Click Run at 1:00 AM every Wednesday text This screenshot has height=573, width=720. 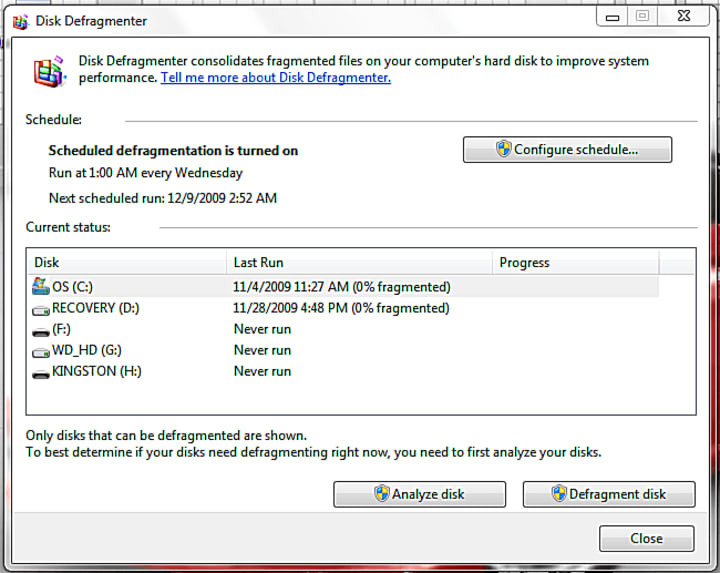point(146,173)
